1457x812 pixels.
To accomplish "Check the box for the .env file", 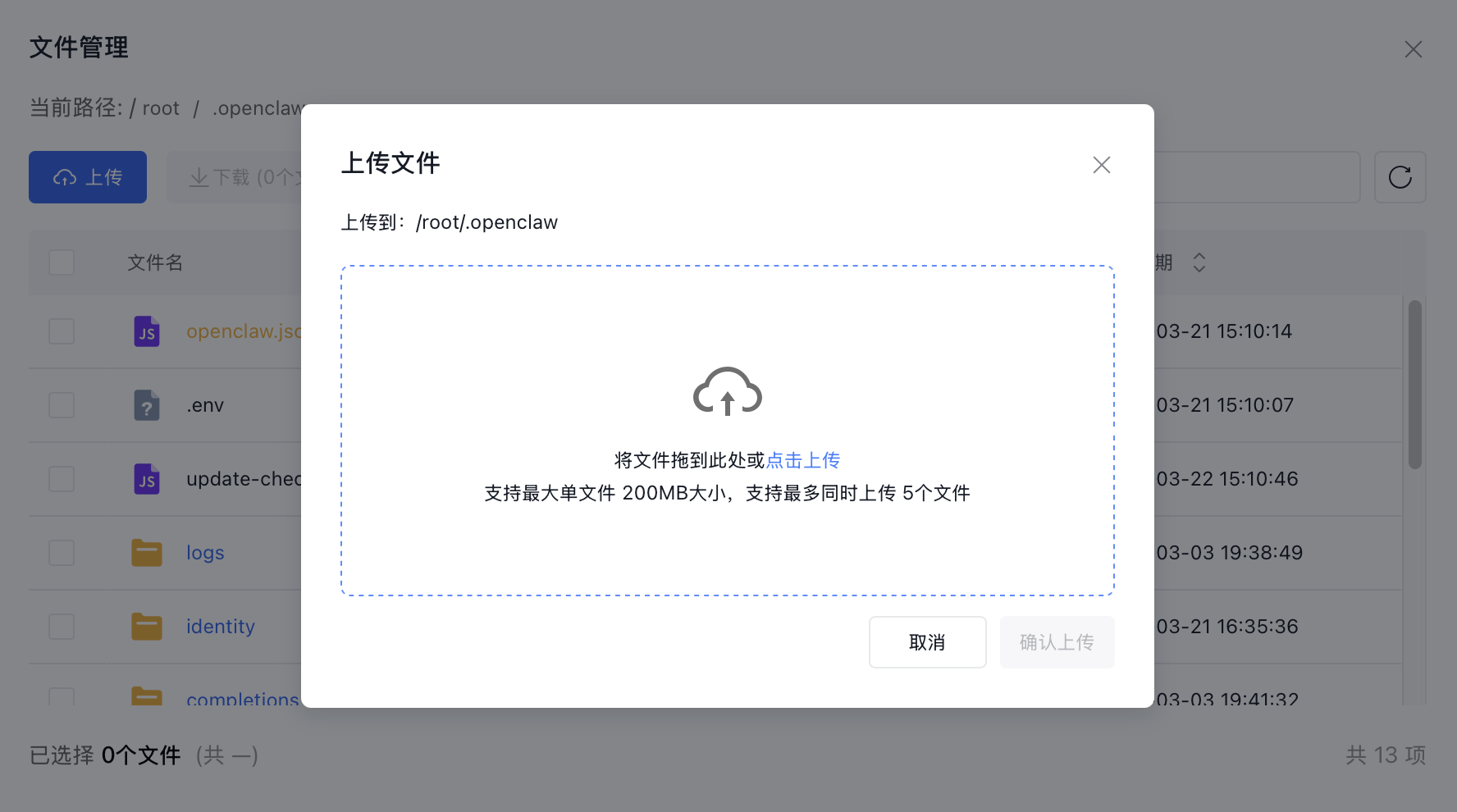I will click(62, 405).
